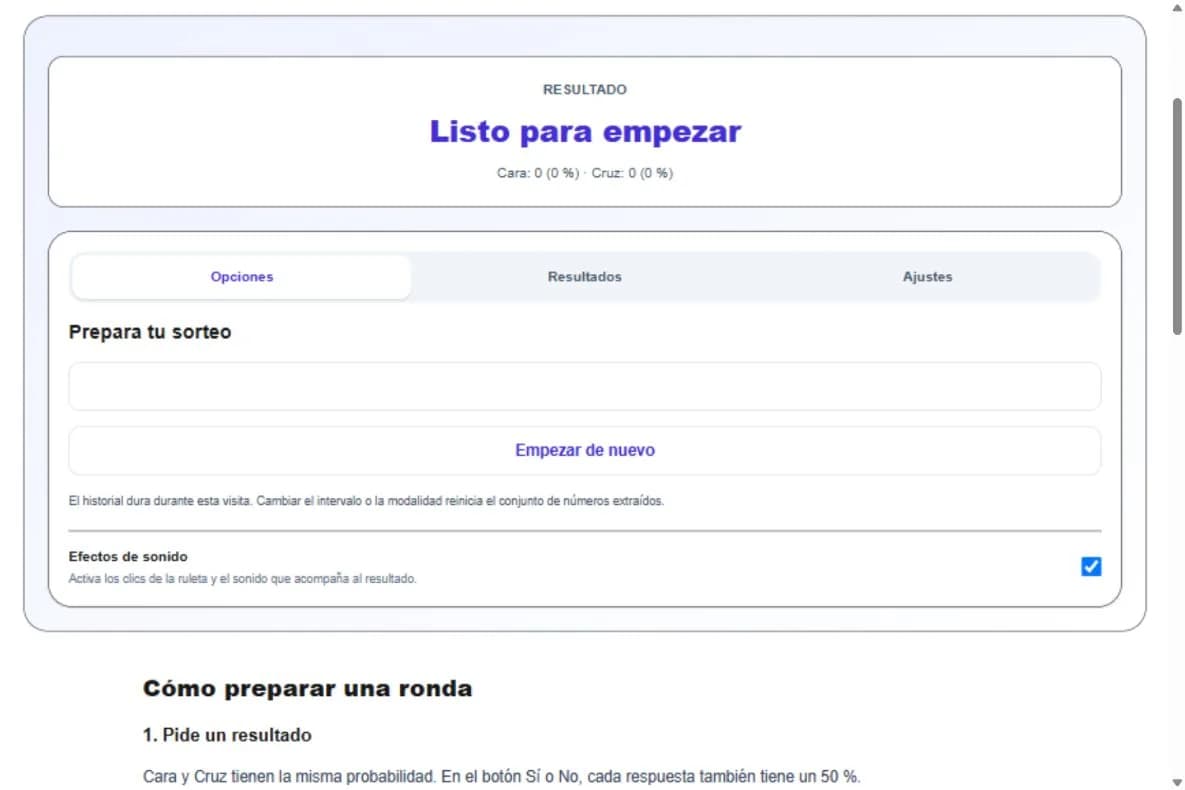Image resolution: width=1185 pixels, height=790 pixels.
Task: Click the 'Activa los clics de la ruleta' description
Action: (242, 578)
